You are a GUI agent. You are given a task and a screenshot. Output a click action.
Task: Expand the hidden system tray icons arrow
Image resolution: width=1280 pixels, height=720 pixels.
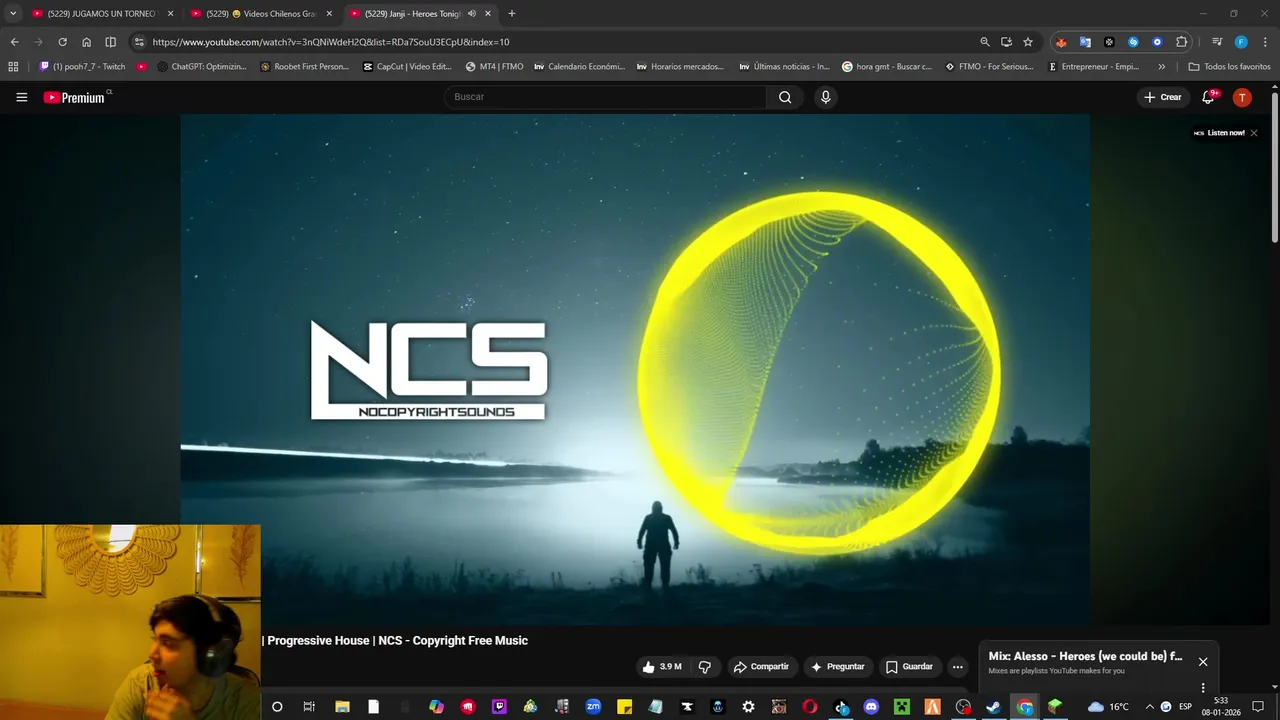1149,707
